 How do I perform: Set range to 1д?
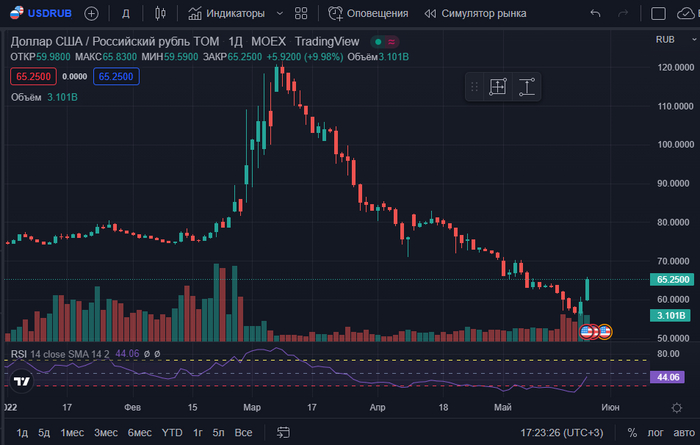(x=22, y=433)
